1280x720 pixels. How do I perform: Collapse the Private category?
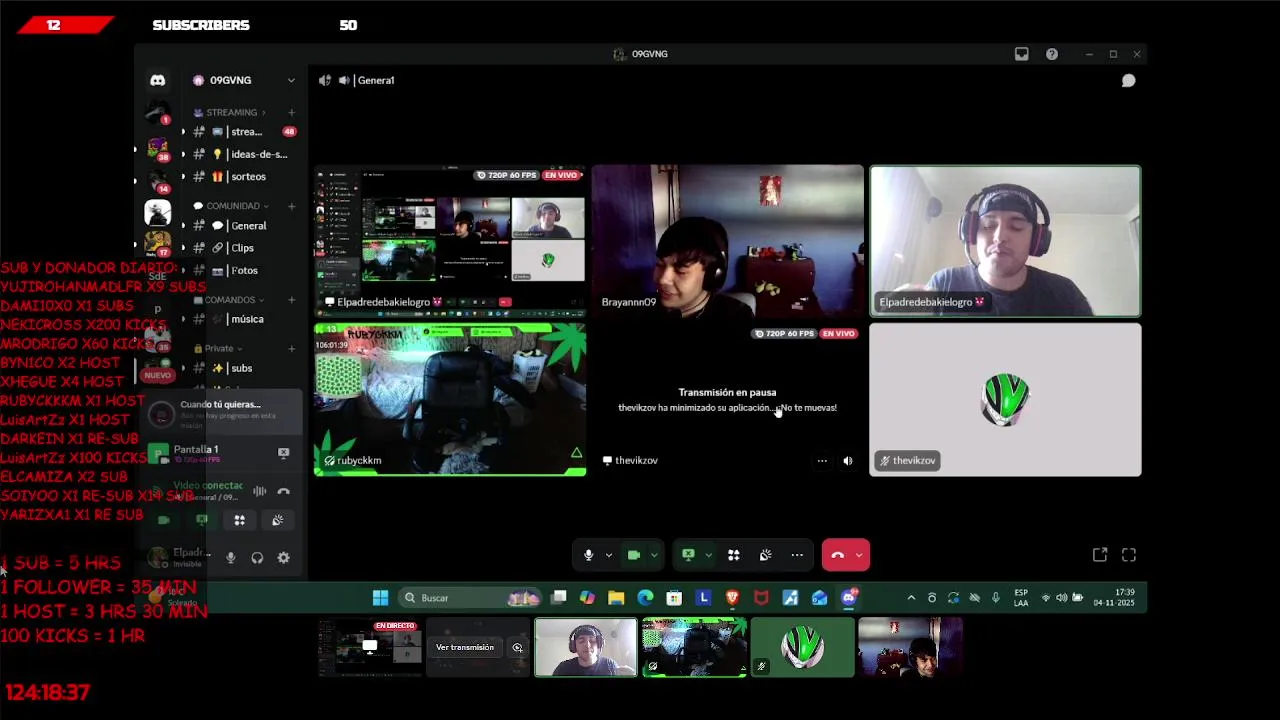[x=218, y=348]
